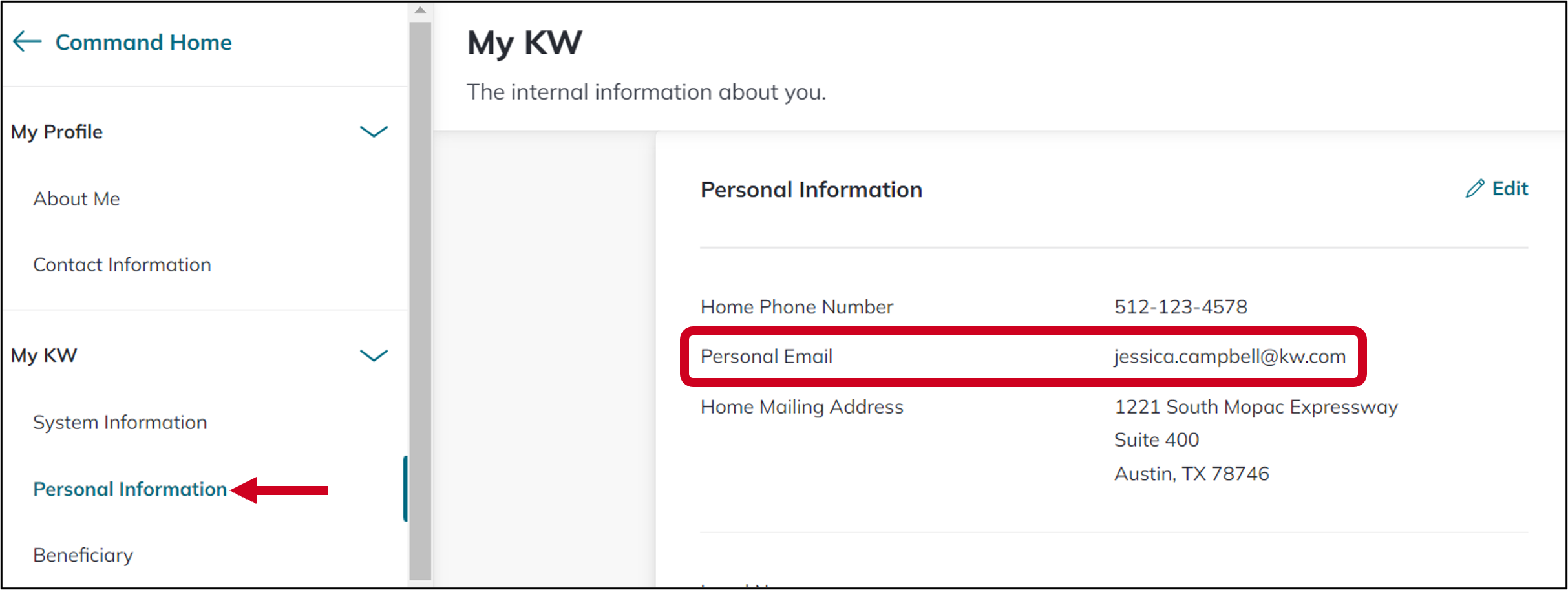Open the Contact Information section
The height and width of the screenshot is (590, 1568).
click(x=122, y=264)
